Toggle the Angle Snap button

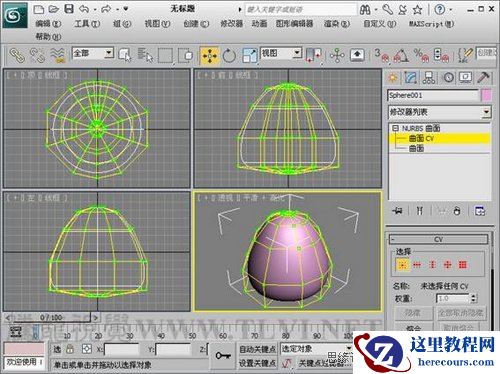coord(401,56)
